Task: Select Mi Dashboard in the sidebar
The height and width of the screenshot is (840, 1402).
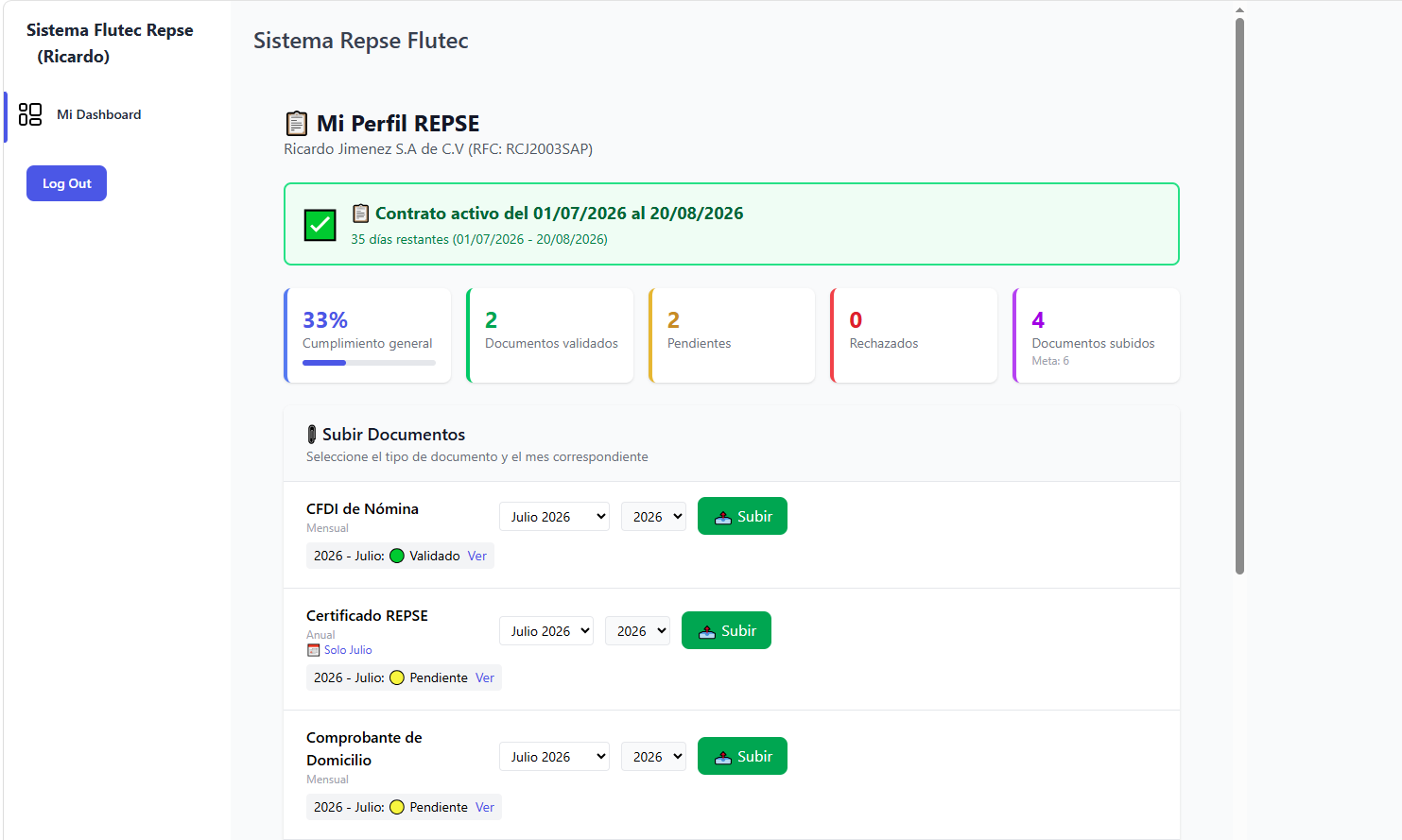Action: [99, 114]
